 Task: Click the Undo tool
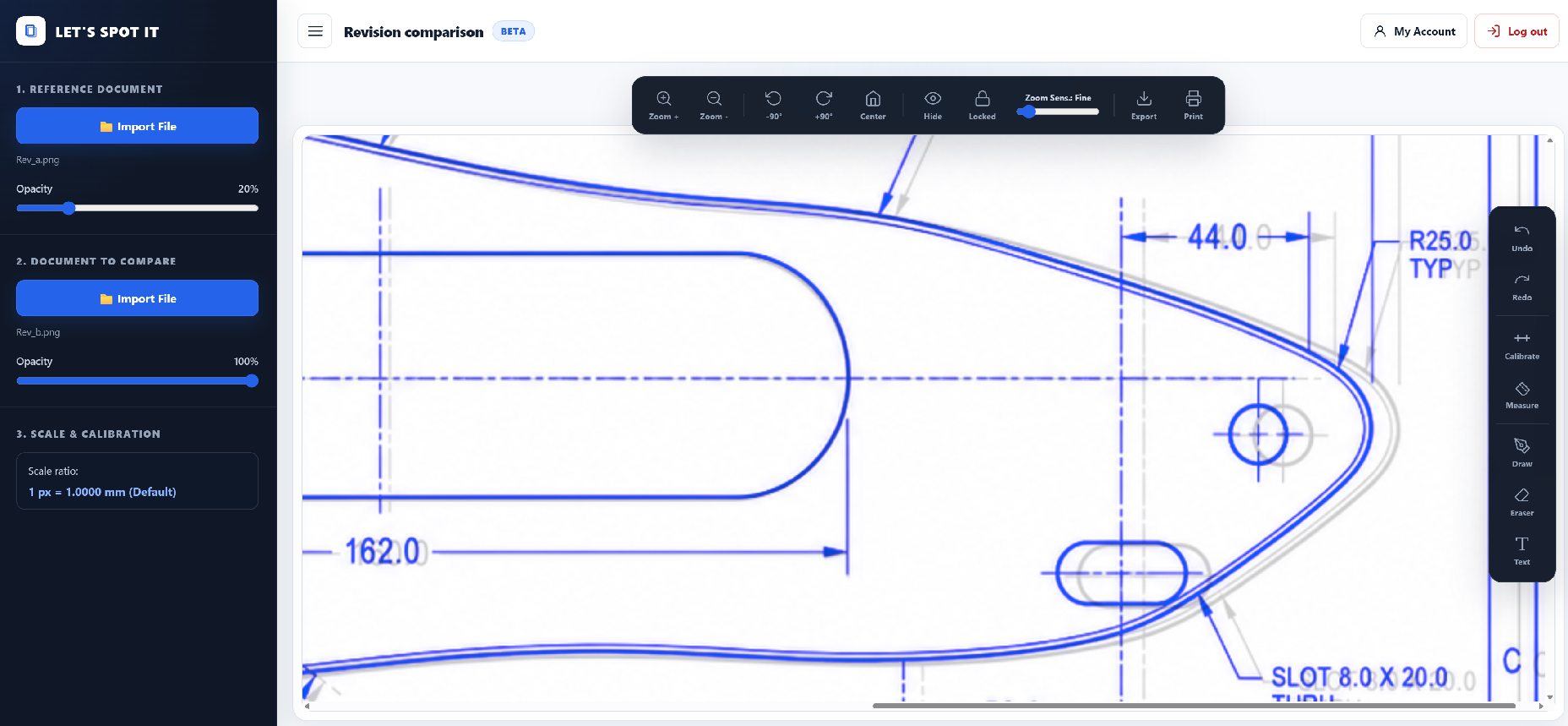[1522, 237]
